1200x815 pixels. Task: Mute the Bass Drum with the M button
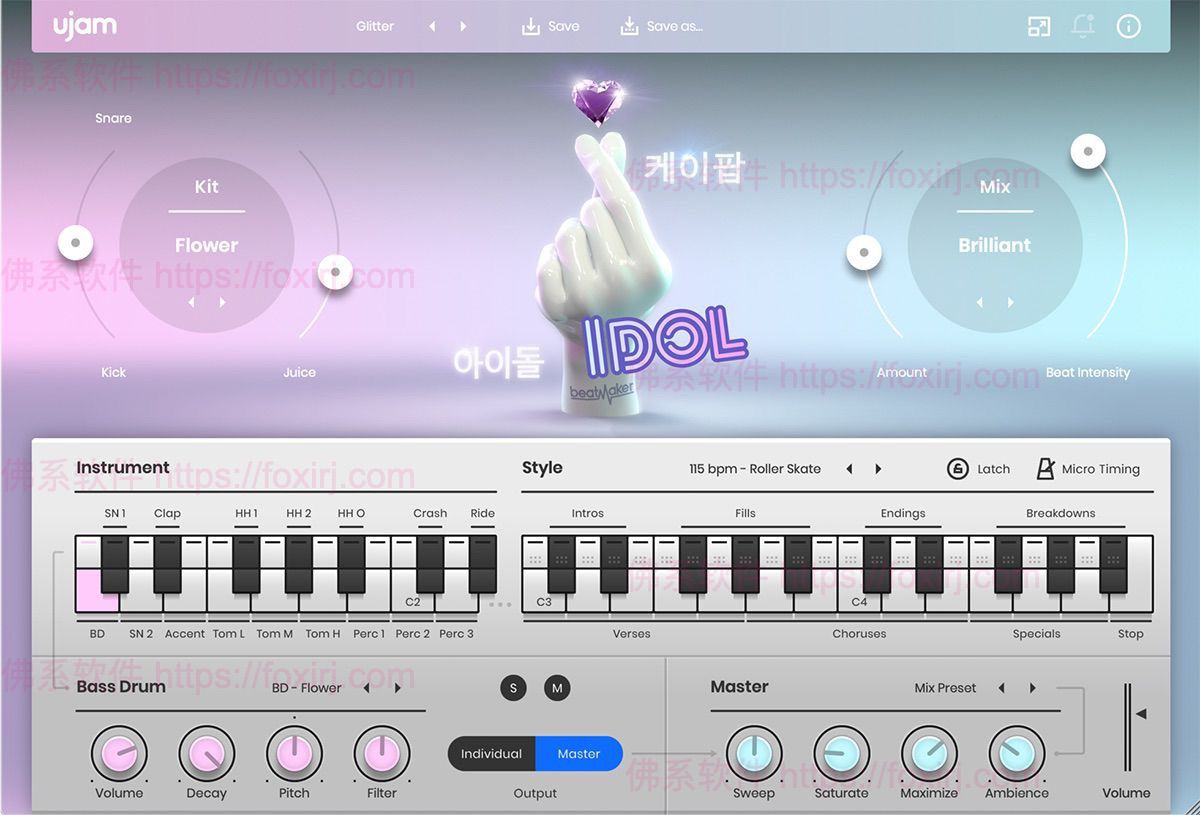557,688
